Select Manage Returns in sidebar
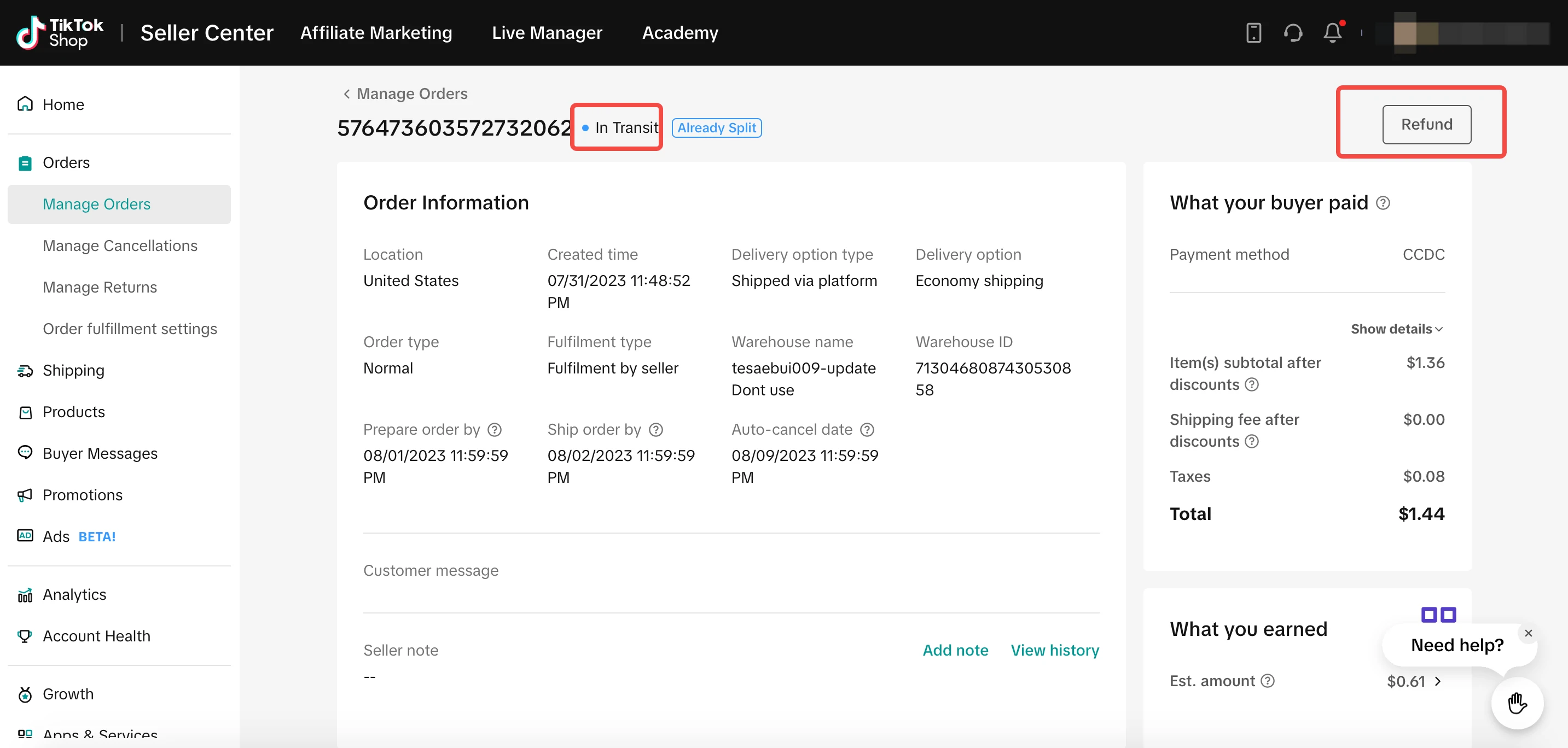This screenshot has height=748, width=1568. (100, 287)
